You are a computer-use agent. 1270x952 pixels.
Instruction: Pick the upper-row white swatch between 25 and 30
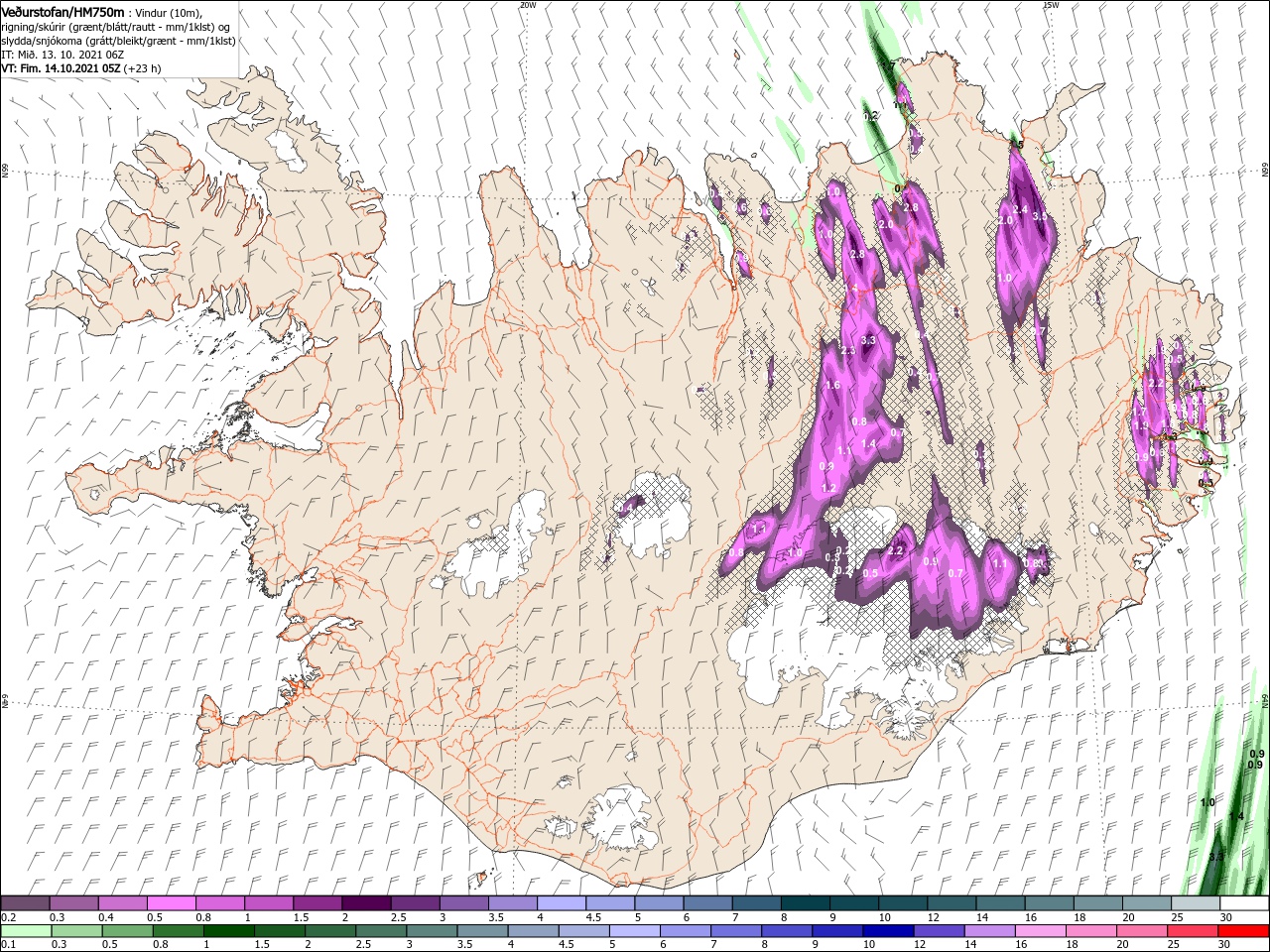(1195, 903)
